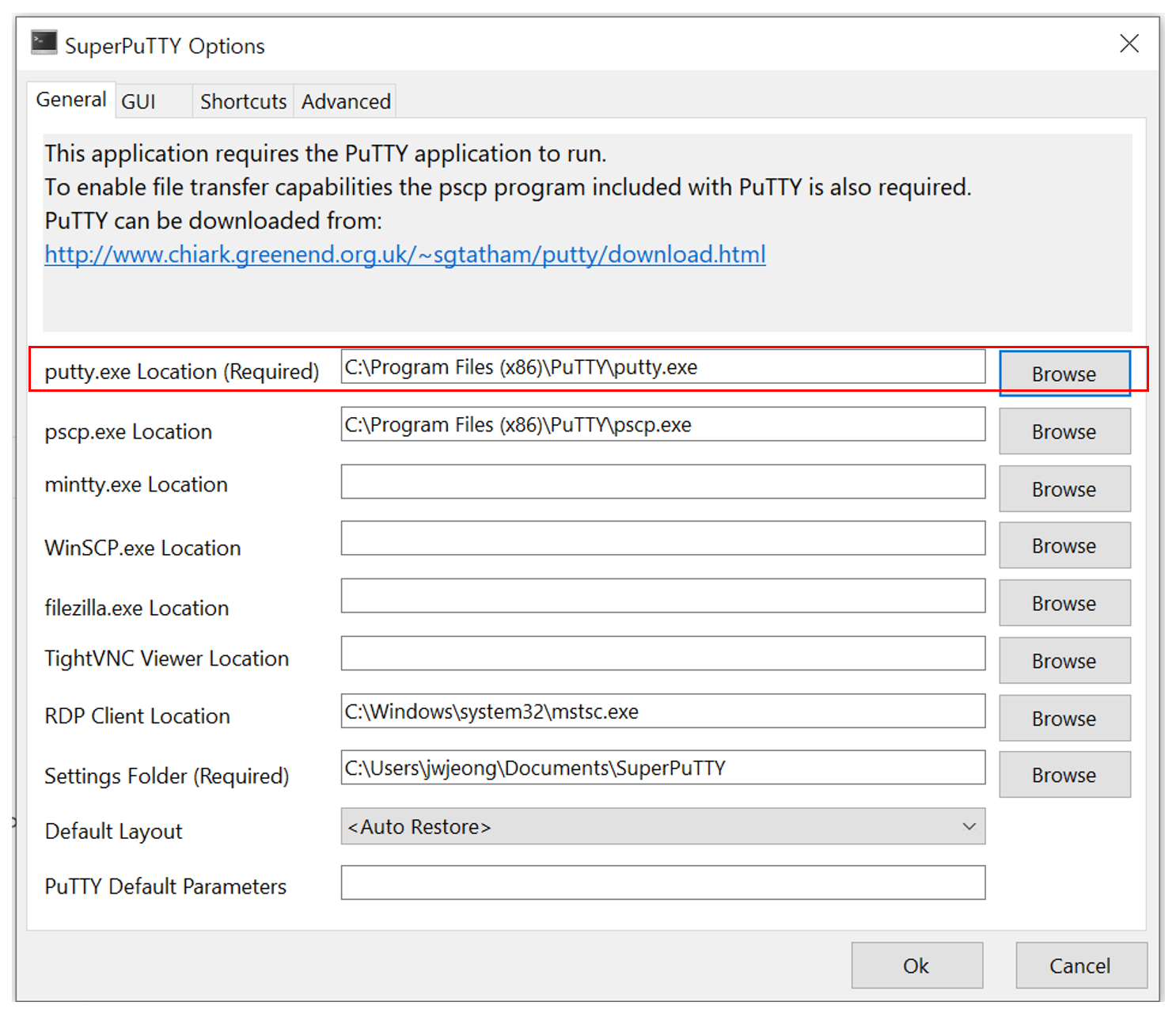This screenshot has width=1176, height=1017.
Task: Browse for putty.exe location
Action: point(1064,374)
